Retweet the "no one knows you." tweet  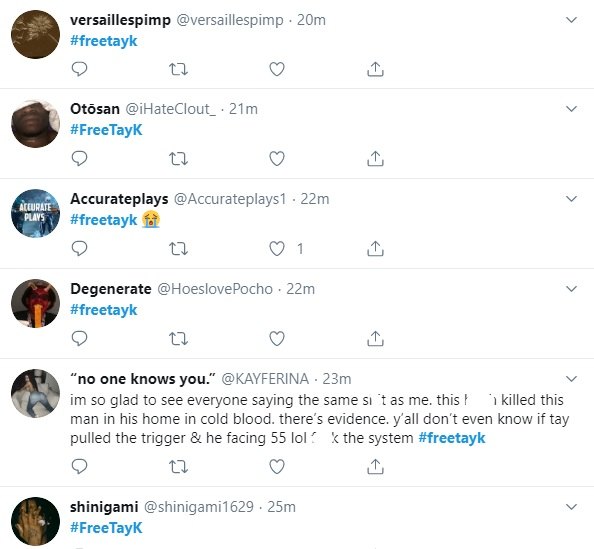(x=178, y=466)
